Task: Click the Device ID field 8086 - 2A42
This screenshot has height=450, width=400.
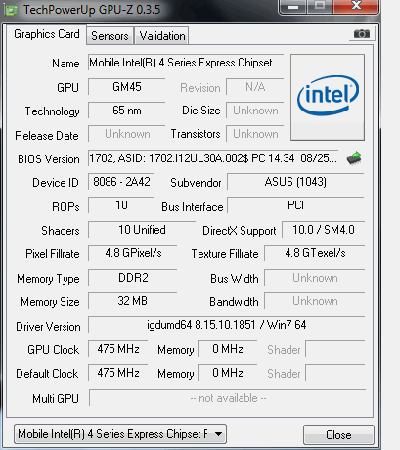Action: (121, 182)
